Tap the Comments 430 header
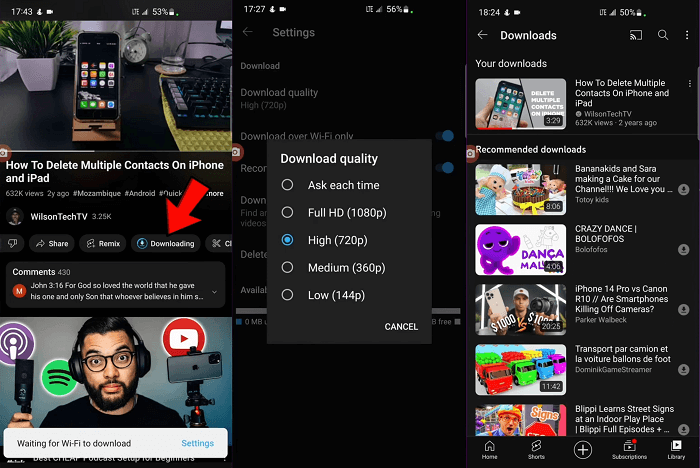 point(41,272)
